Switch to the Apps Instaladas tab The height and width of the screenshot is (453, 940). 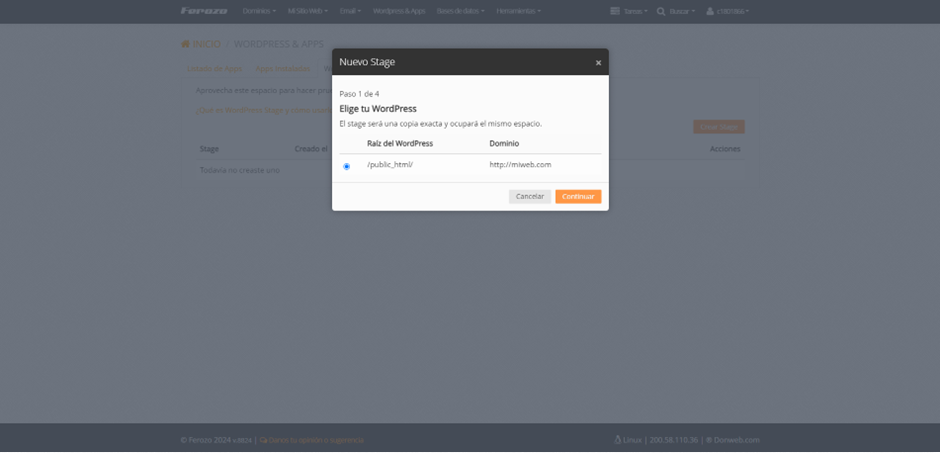click(282, 68)
